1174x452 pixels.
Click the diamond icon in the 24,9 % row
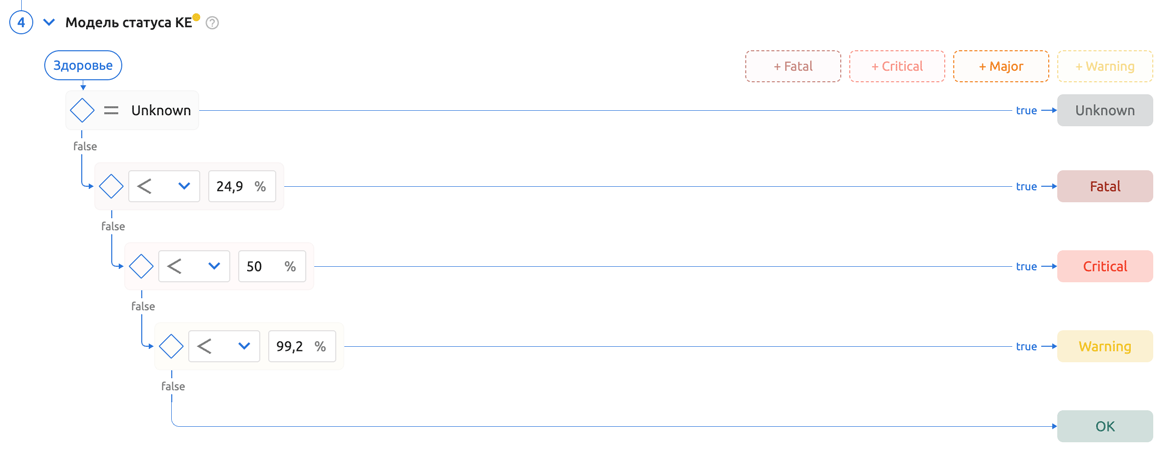click(x=111, y=187)
